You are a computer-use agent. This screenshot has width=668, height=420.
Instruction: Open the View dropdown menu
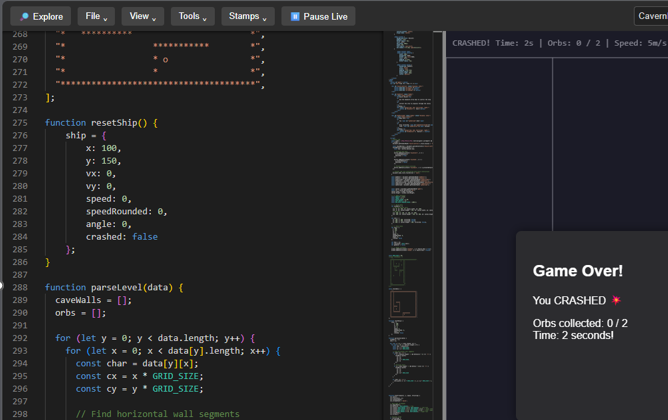point(143,16)
